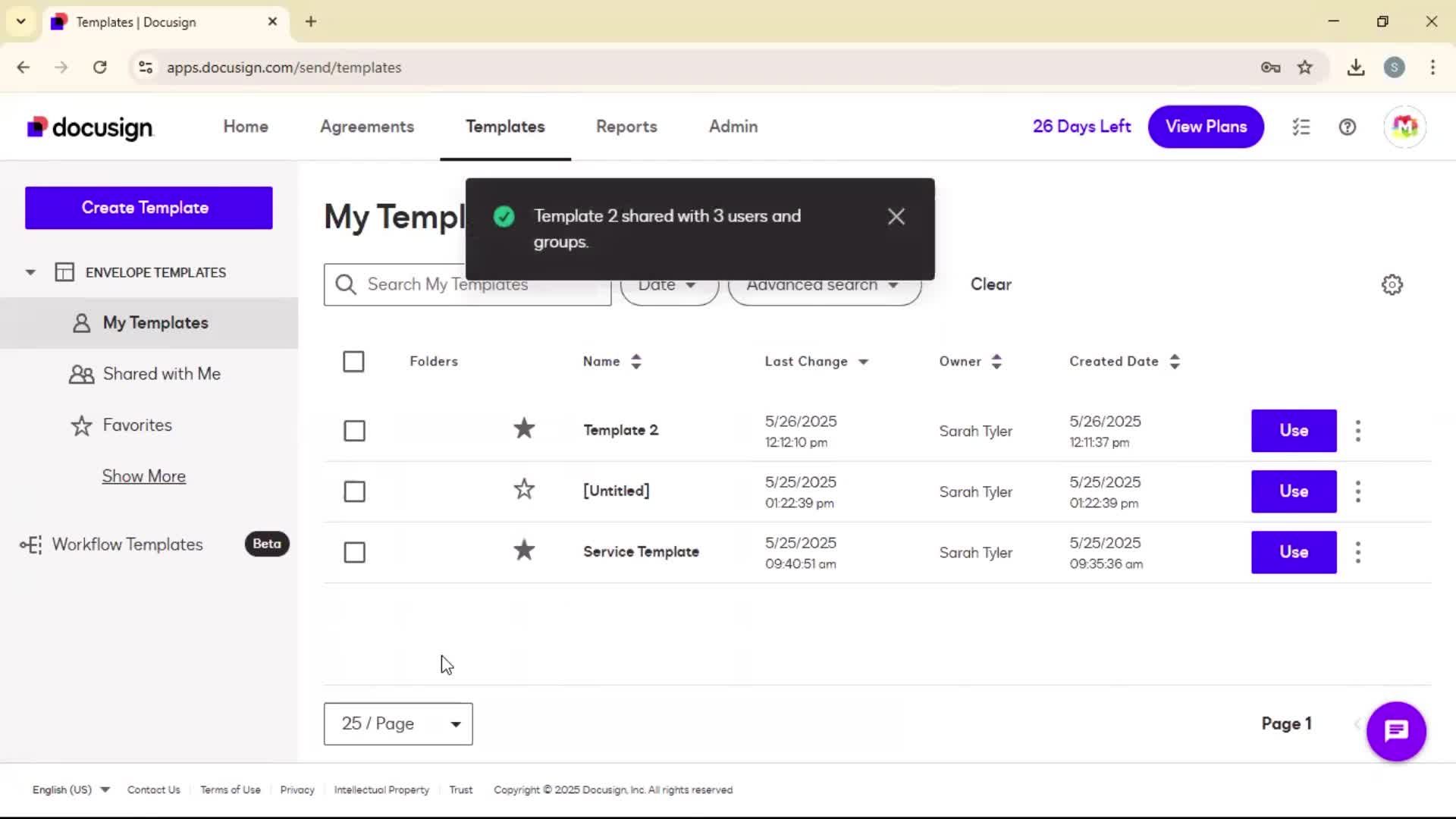The image size is (1456, 819).
Task: Open the browser tab search chevron
Action: pyautogui.click(x=20, y=21)
